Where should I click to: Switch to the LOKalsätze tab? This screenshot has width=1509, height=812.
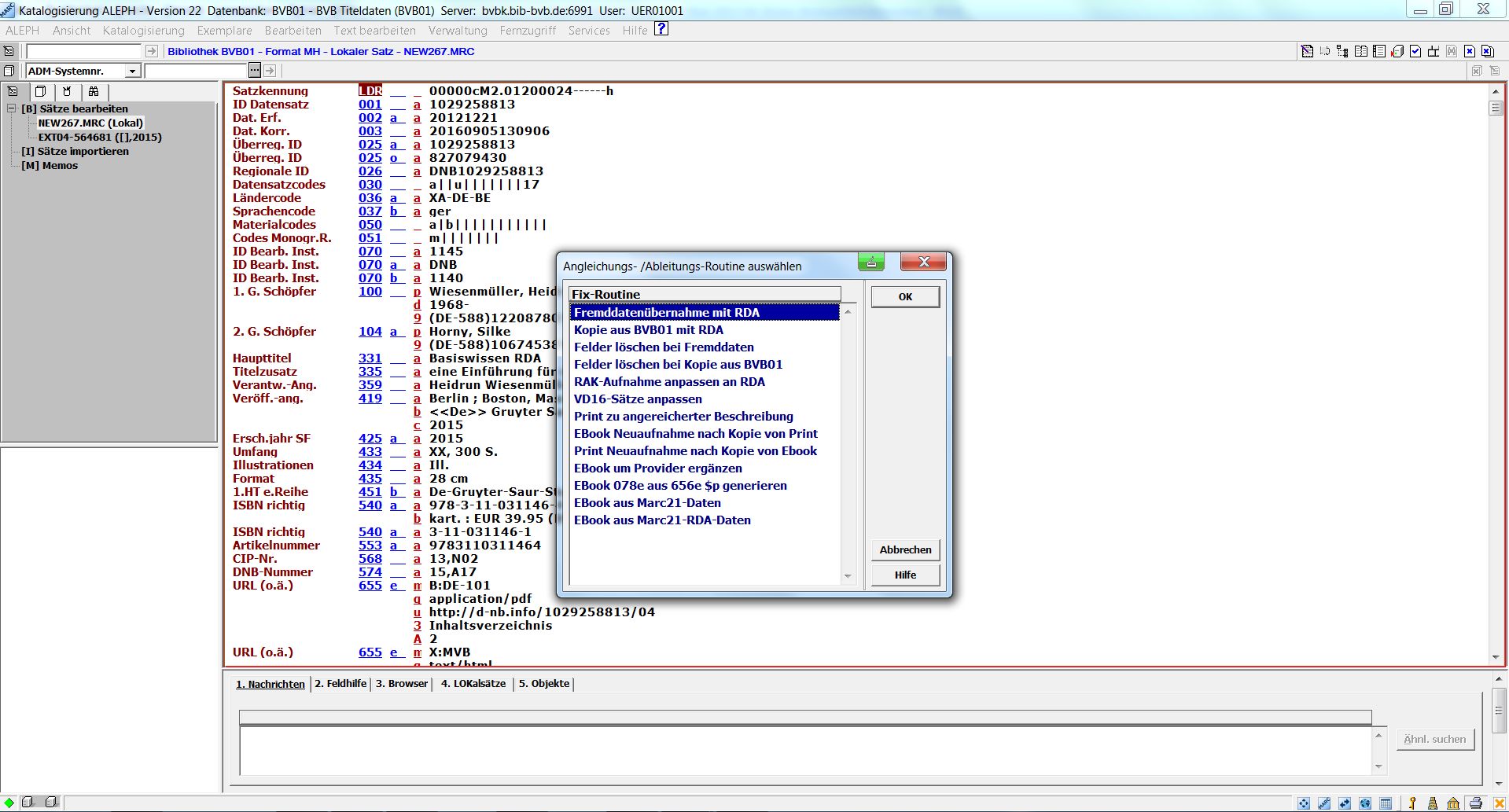point(473,683)
